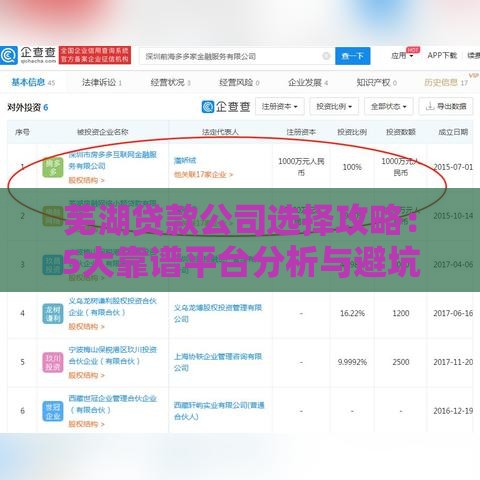Viewport: 480px width, 480px height.
Task: Click the 100% investment ratio cell
Action: [x=352, y=167]
